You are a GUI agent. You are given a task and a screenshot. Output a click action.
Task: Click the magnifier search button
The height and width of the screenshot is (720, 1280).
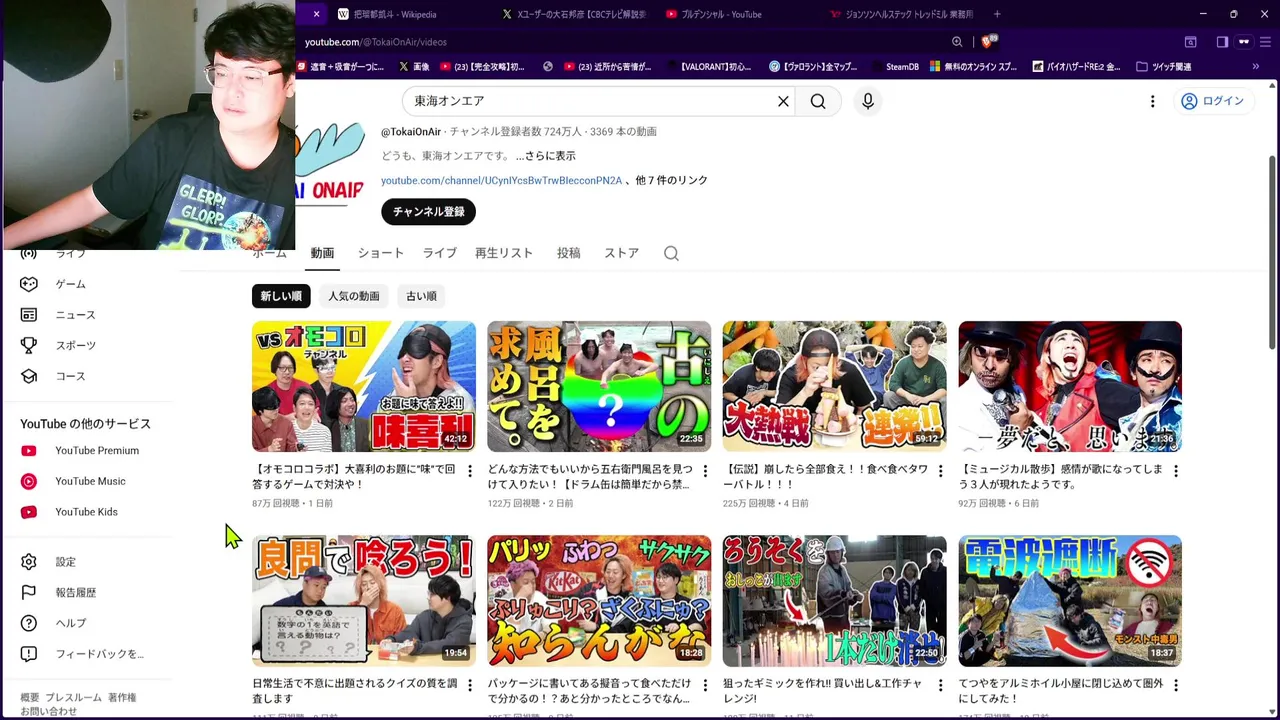[x=818, y=101]
